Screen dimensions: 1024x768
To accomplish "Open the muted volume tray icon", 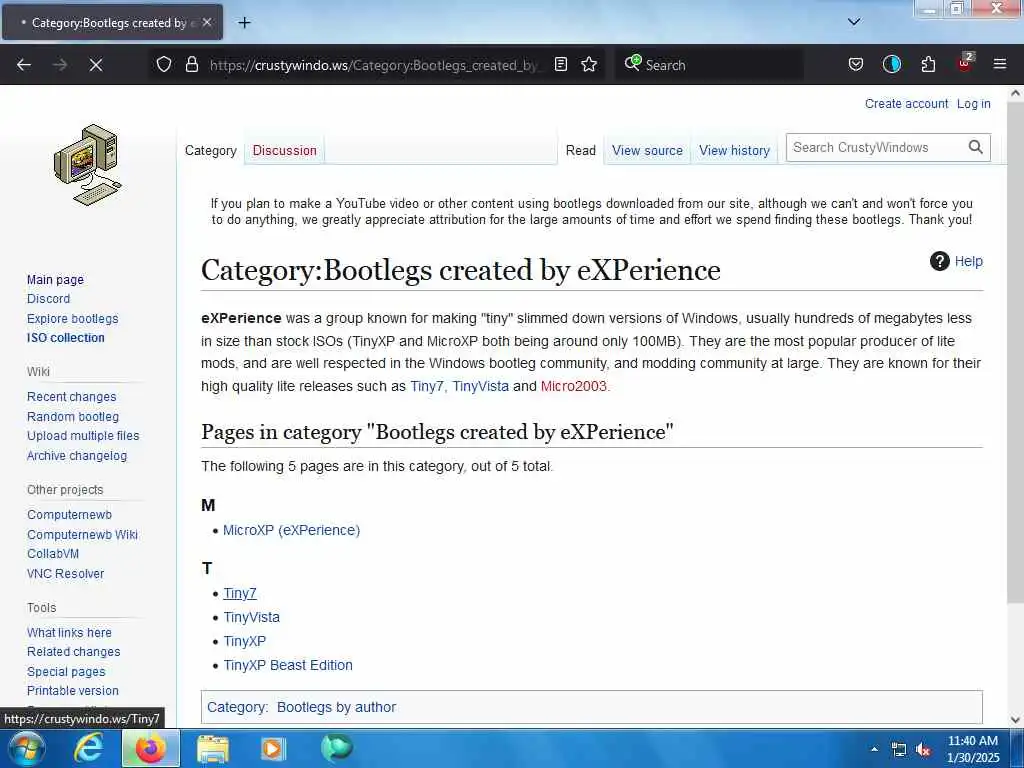I will point(923,750).
